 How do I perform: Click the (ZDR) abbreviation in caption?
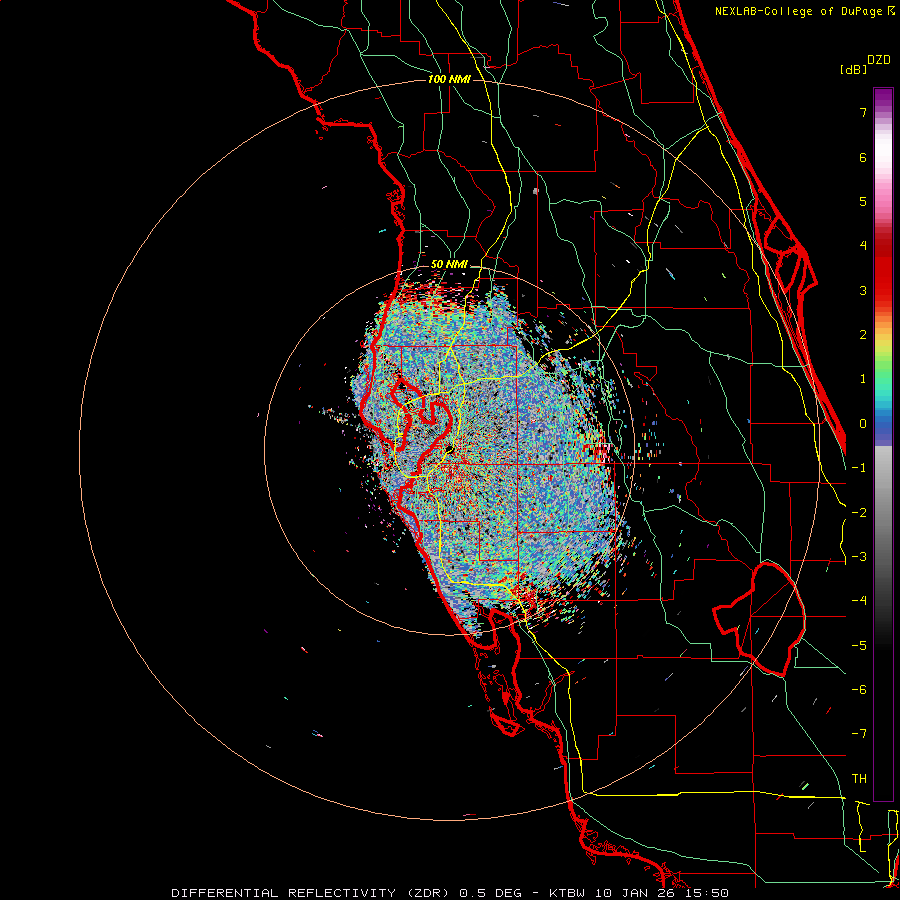pos(430,893)
